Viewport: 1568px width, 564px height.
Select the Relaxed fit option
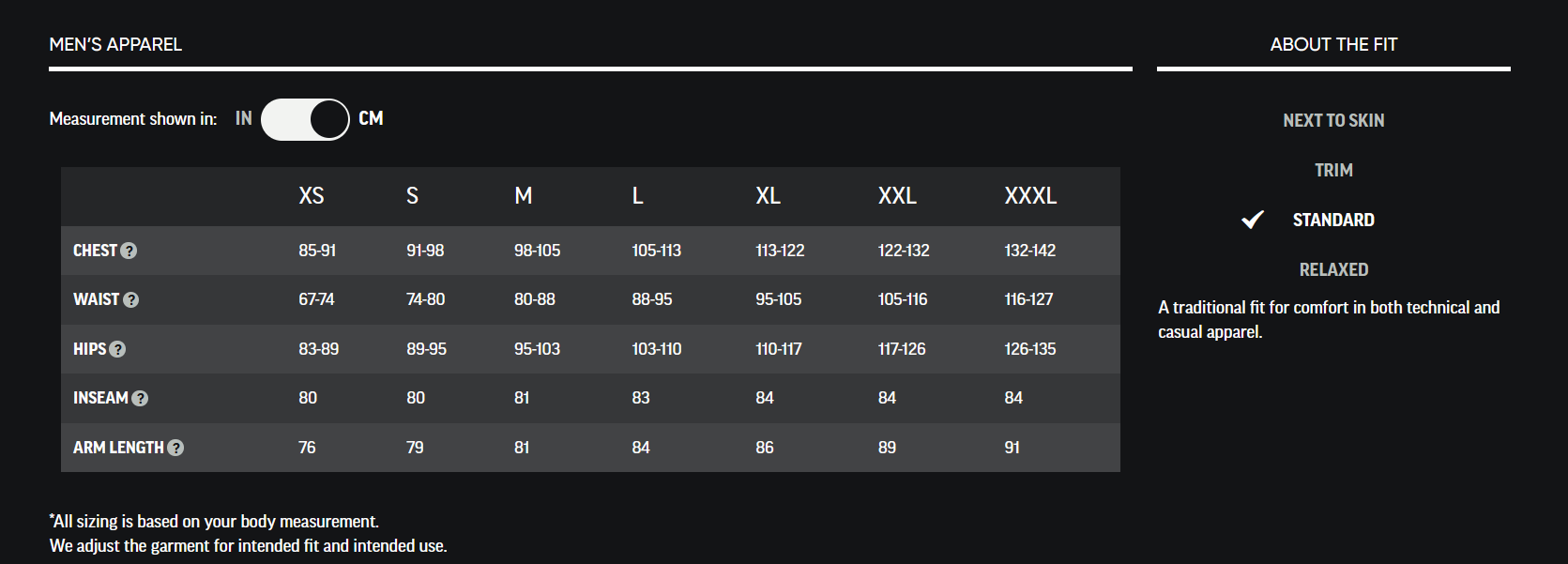1333,269
